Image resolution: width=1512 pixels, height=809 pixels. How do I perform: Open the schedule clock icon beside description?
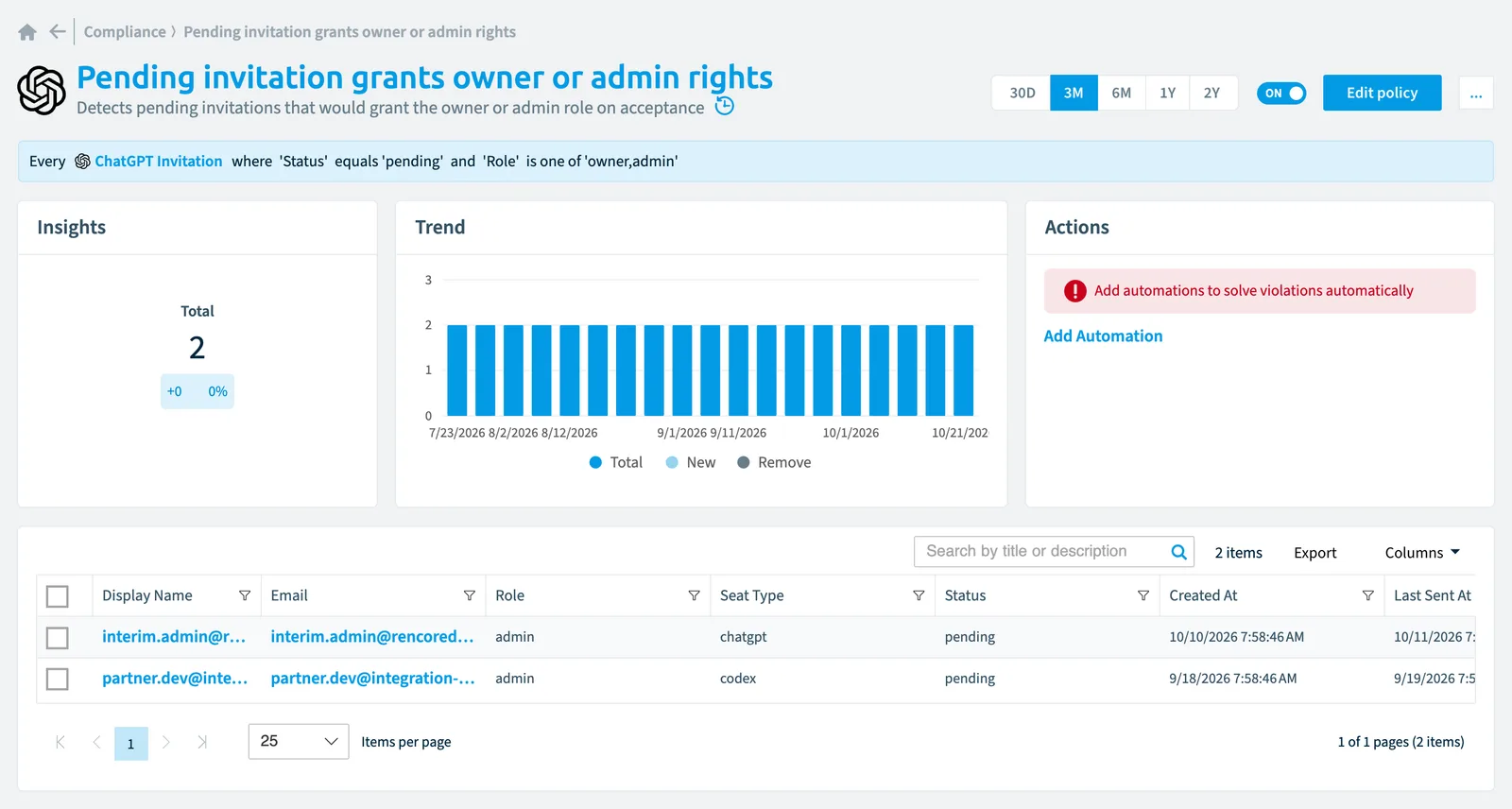725,106
